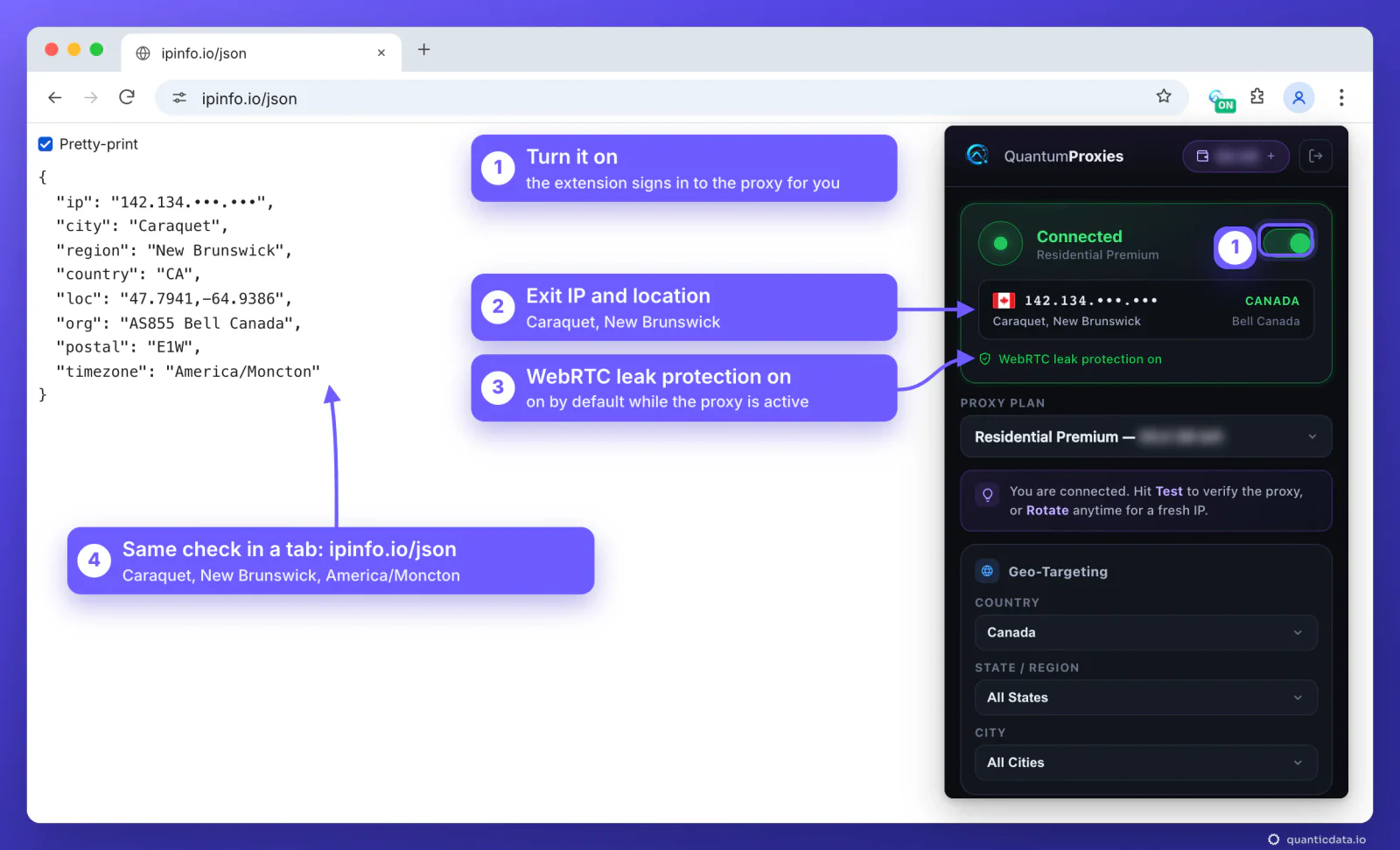Screen dimensions: 1400x850
Task: Open the Country dropdown showing Canada
Action: (1146, 632)
